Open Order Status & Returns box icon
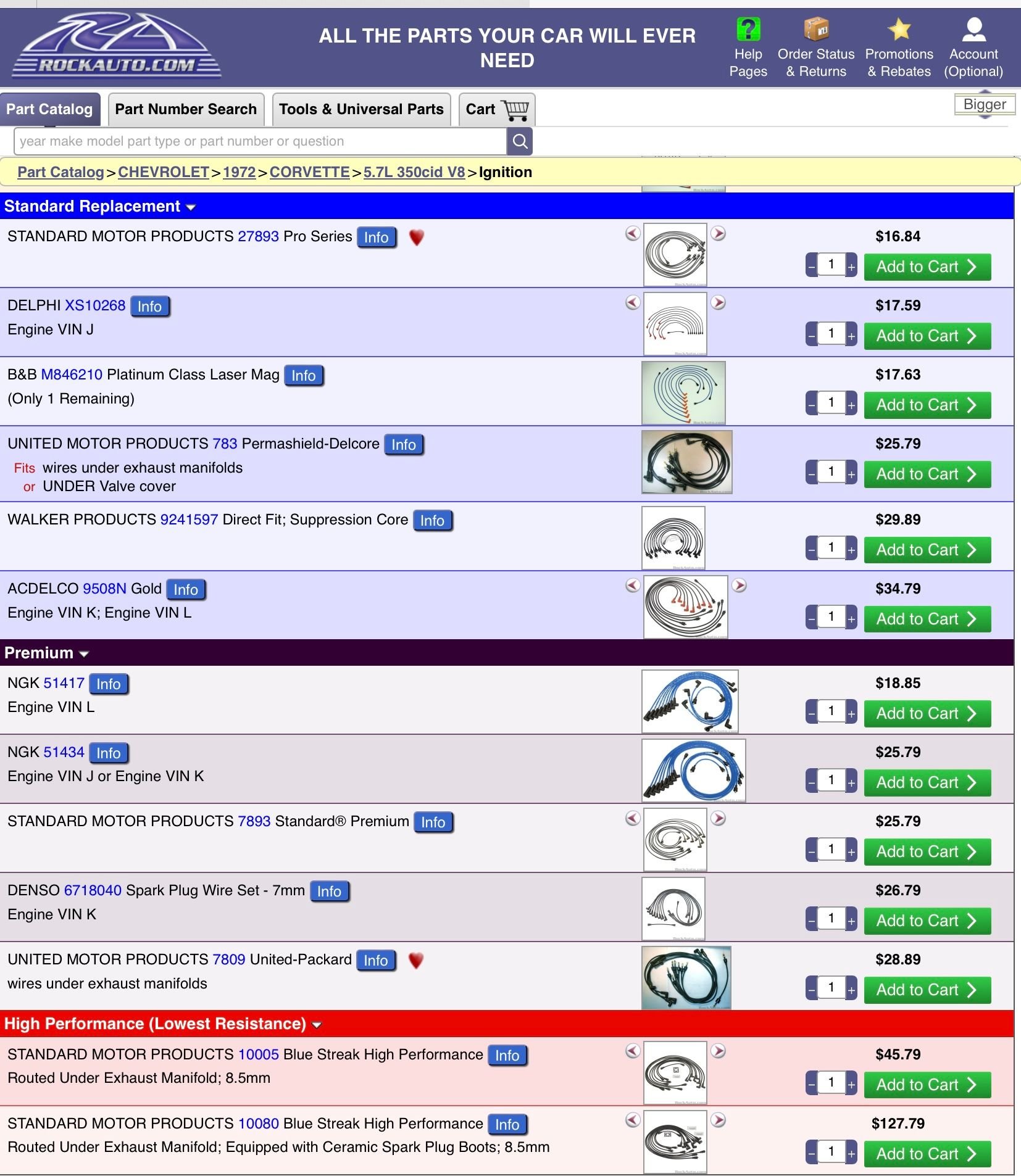1021x1176 pixels. 815,30
